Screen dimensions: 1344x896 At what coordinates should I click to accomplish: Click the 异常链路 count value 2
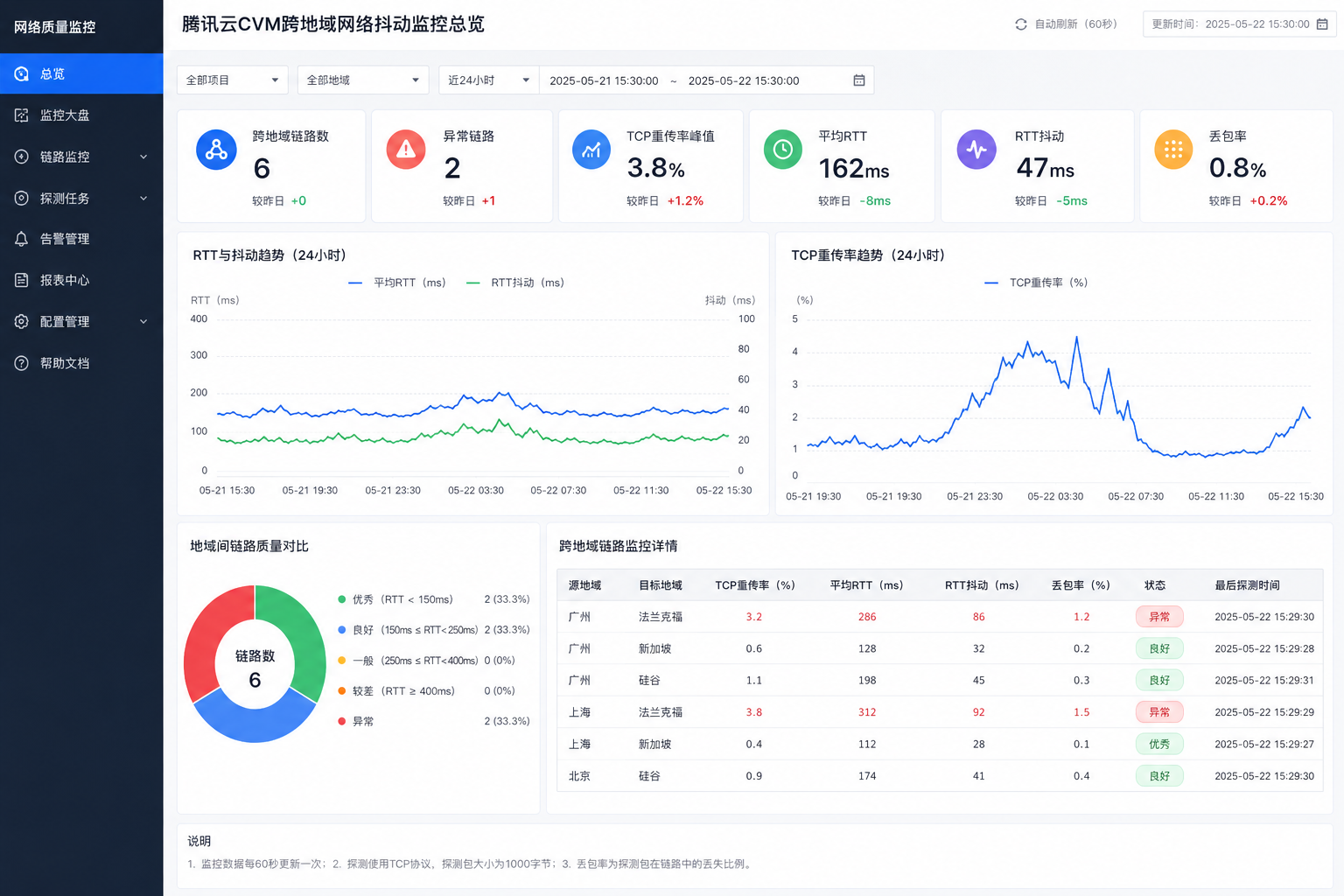coord(452,168)
